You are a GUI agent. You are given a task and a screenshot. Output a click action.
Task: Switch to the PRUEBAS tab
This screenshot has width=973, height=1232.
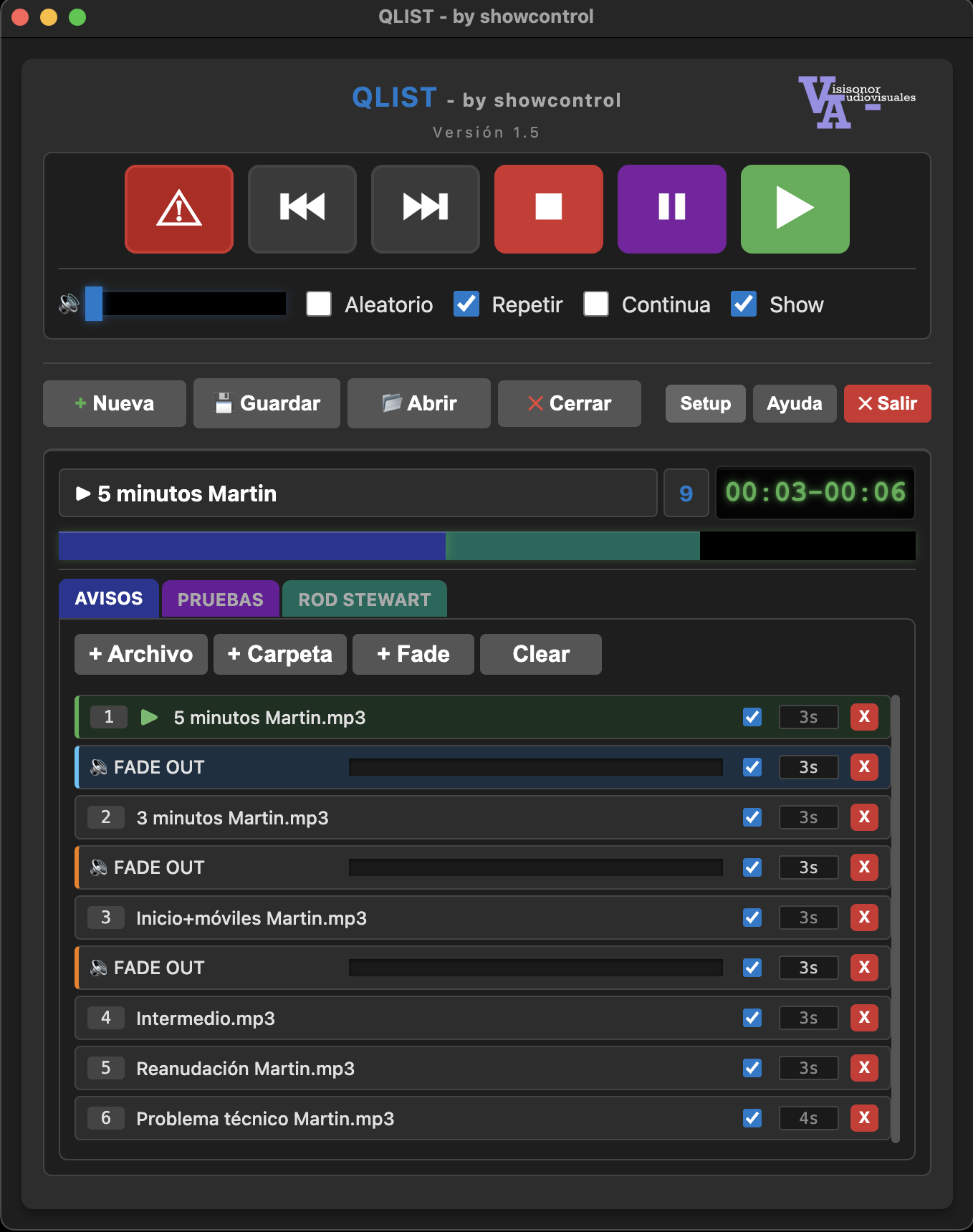[221, 600]
